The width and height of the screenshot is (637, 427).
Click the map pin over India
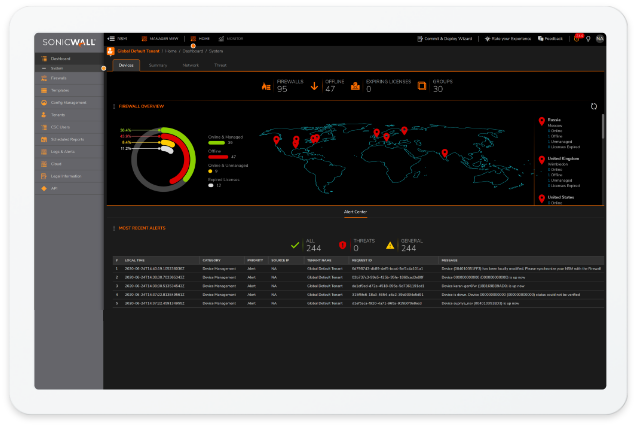click(x=445, y=153)
